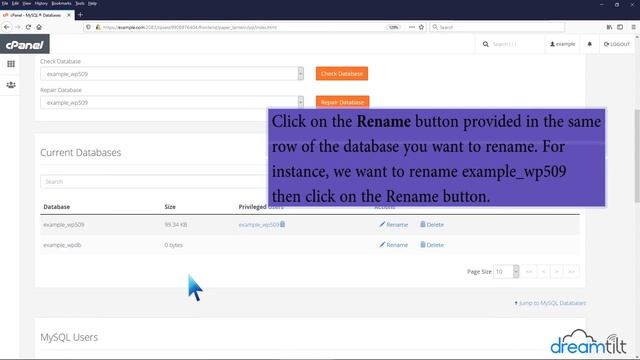Open the grid home icon in sidebar

[11, 64]
